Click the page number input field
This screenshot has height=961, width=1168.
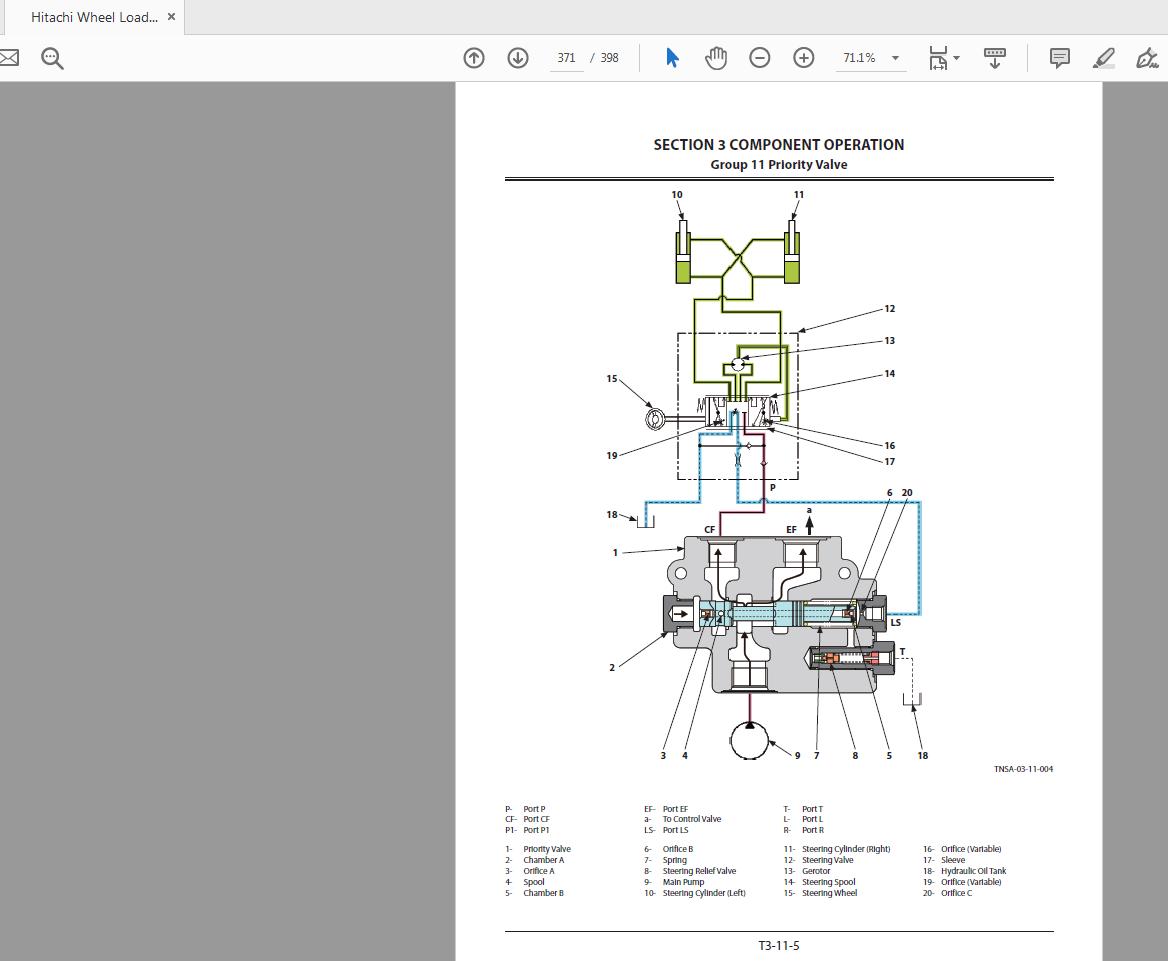coord(566,57)
